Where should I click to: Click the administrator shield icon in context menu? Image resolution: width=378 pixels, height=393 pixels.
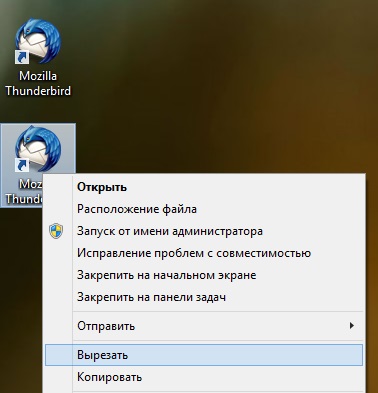pos(56,231)
